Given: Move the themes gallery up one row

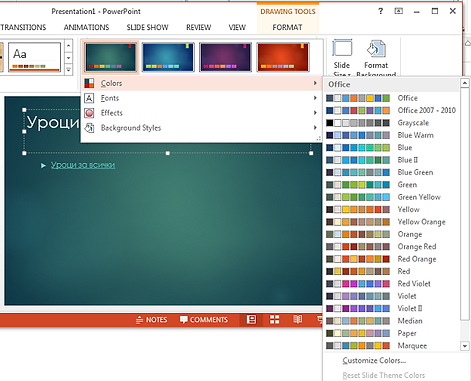Looking at the screenshot, I should 68,46.
